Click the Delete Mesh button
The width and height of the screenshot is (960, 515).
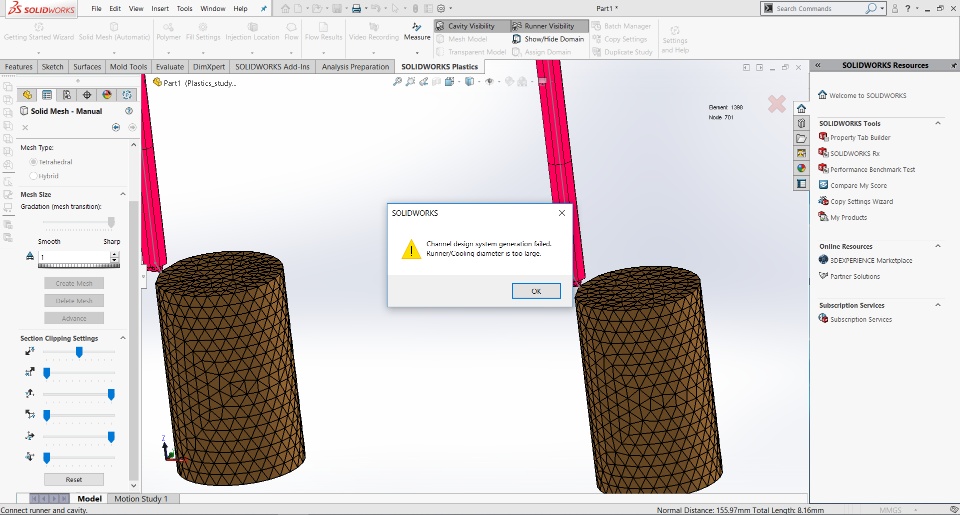(x=74, y=301)
